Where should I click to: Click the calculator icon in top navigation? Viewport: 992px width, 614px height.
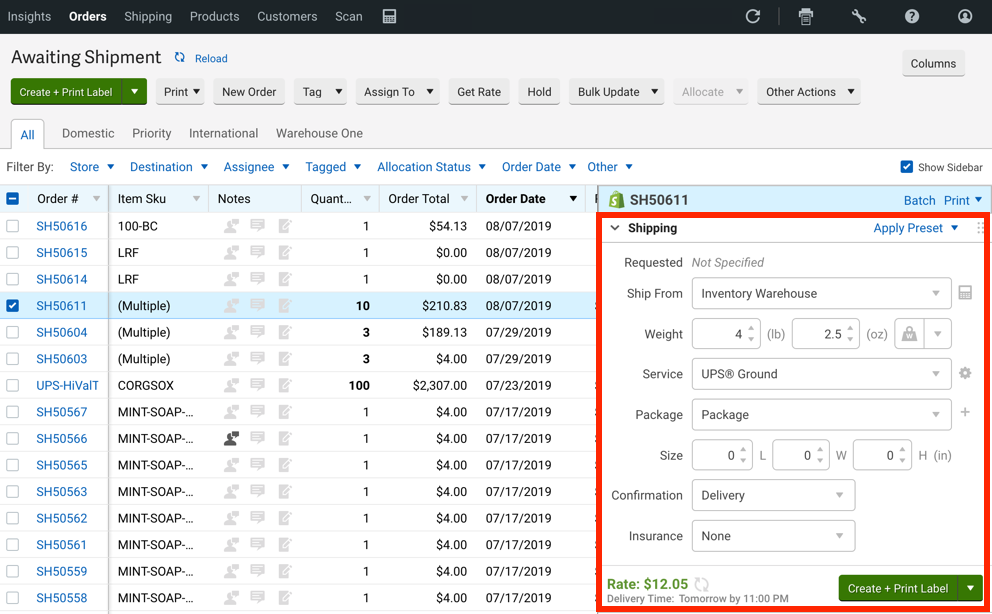pos(390,17)
